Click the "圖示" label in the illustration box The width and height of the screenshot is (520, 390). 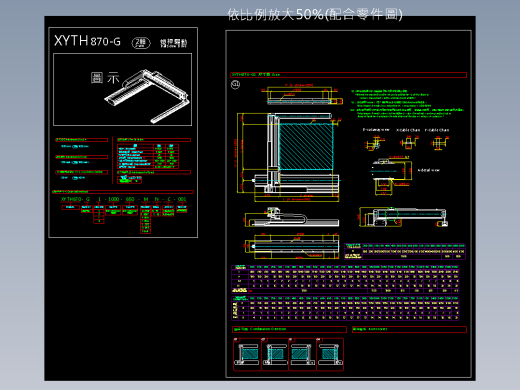pos(105,78)
